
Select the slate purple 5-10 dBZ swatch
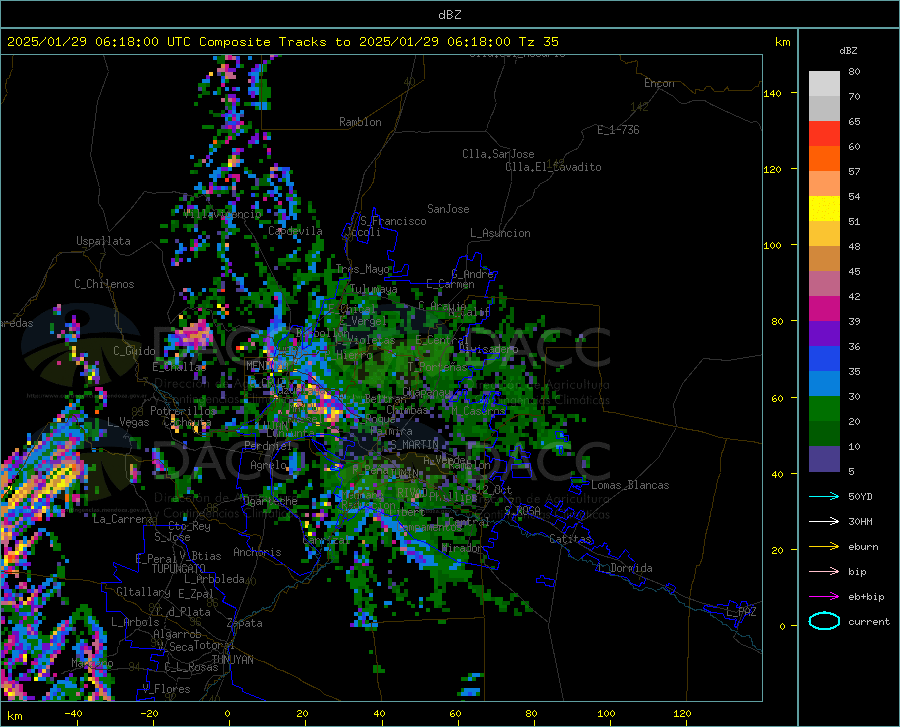pos(824,459)
